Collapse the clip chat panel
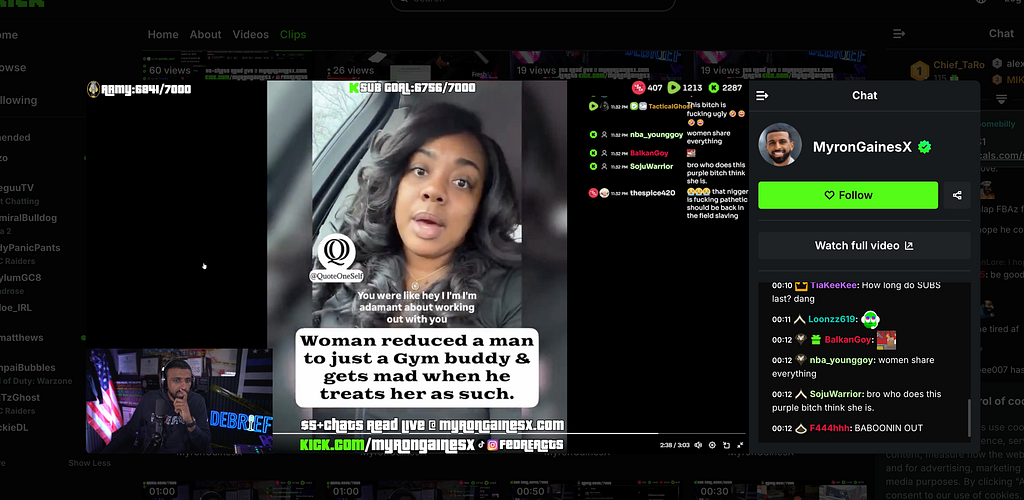1024x500 pixels. pos(761,96)
